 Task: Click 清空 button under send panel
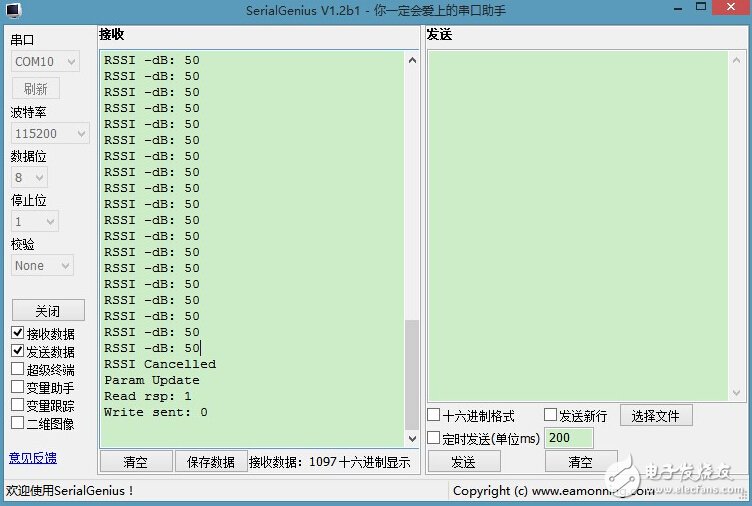click(581, 461)
